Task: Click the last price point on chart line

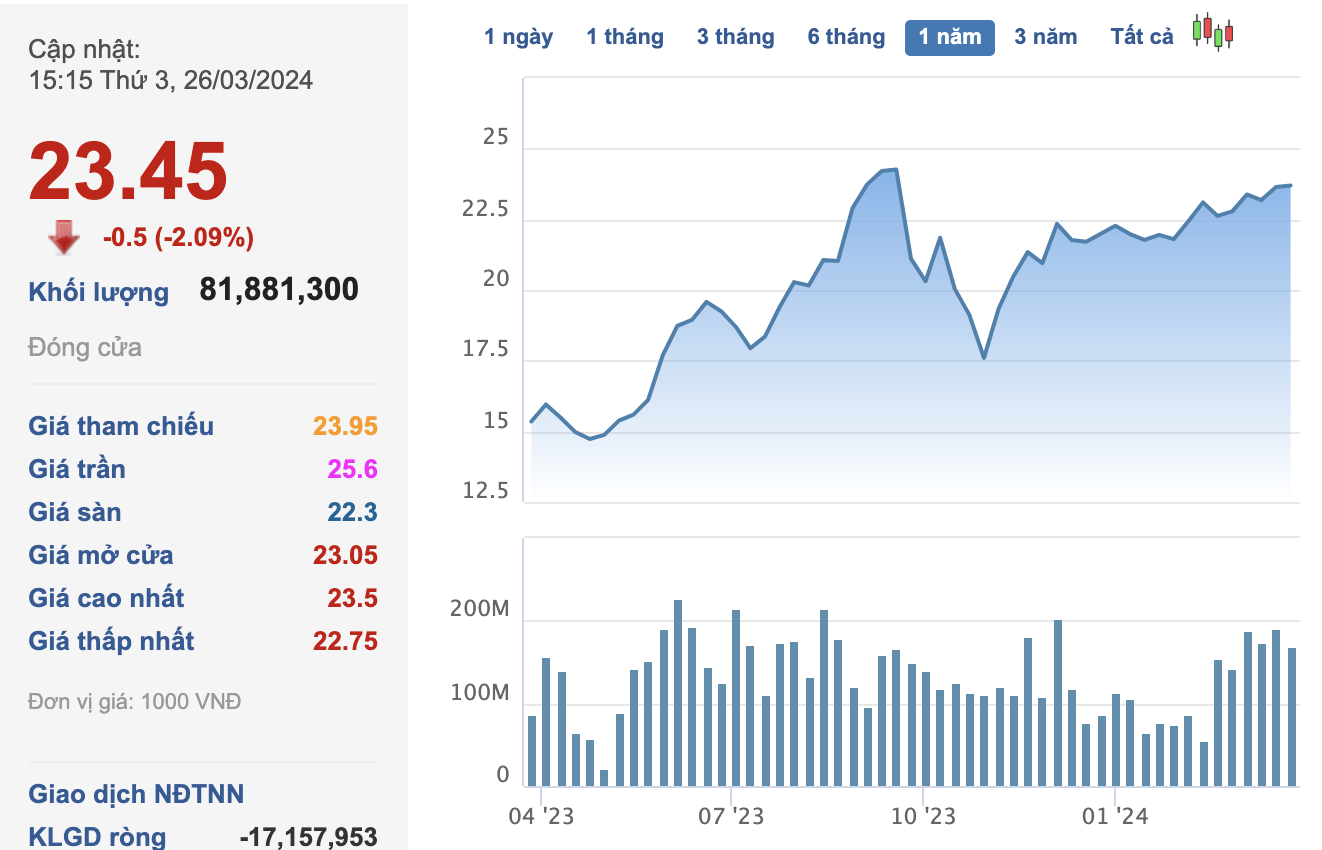Action: [1291, 185]
